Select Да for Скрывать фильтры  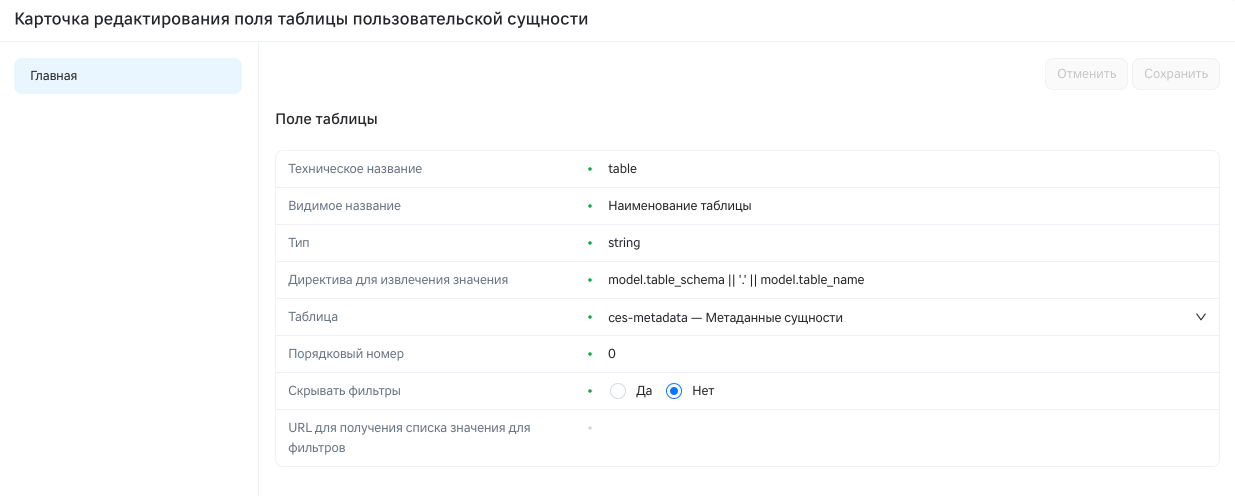[x=618, y=391]
